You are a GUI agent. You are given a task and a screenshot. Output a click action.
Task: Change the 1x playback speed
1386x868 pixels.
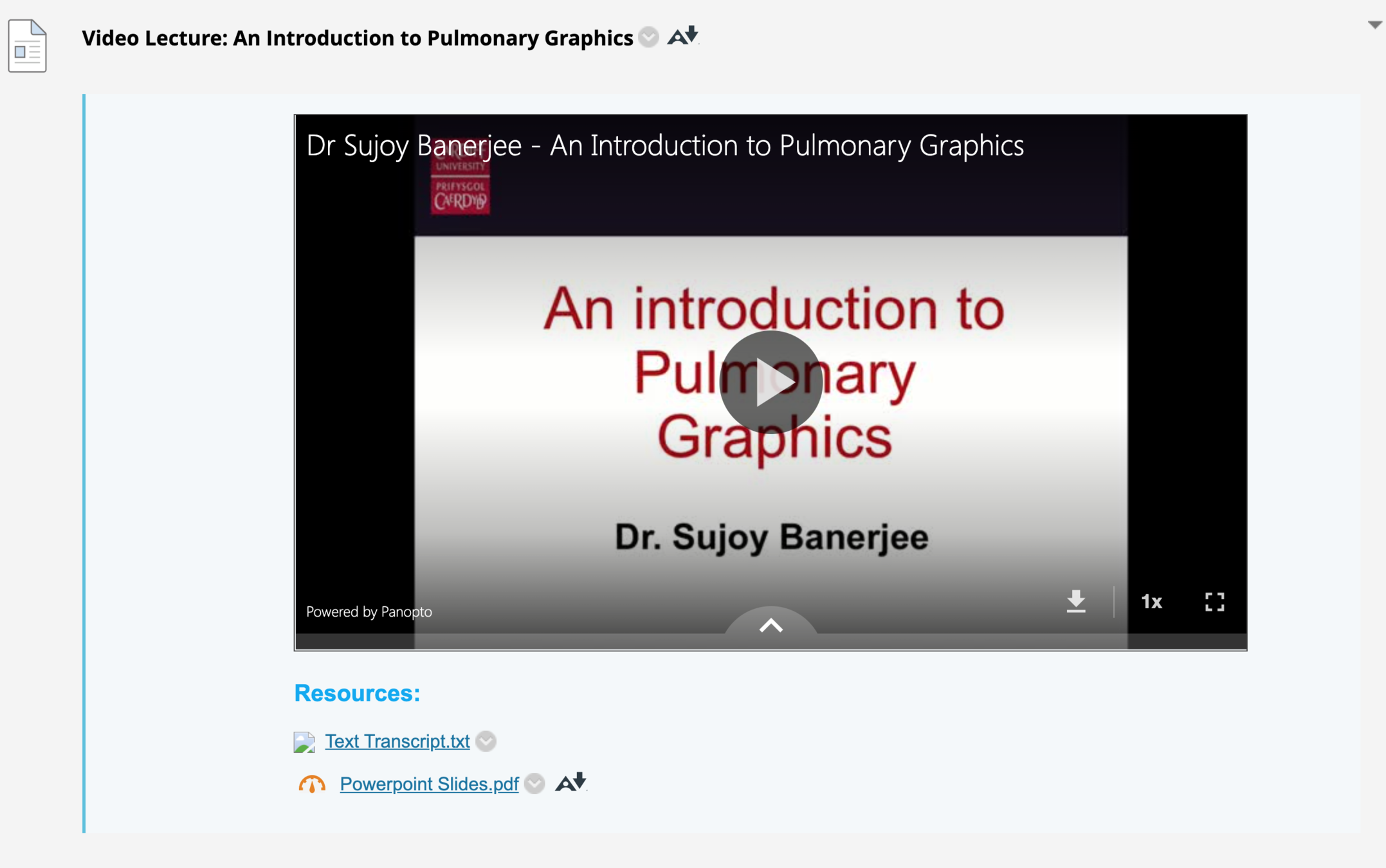pyautogui.click(x=1151, y=602)
